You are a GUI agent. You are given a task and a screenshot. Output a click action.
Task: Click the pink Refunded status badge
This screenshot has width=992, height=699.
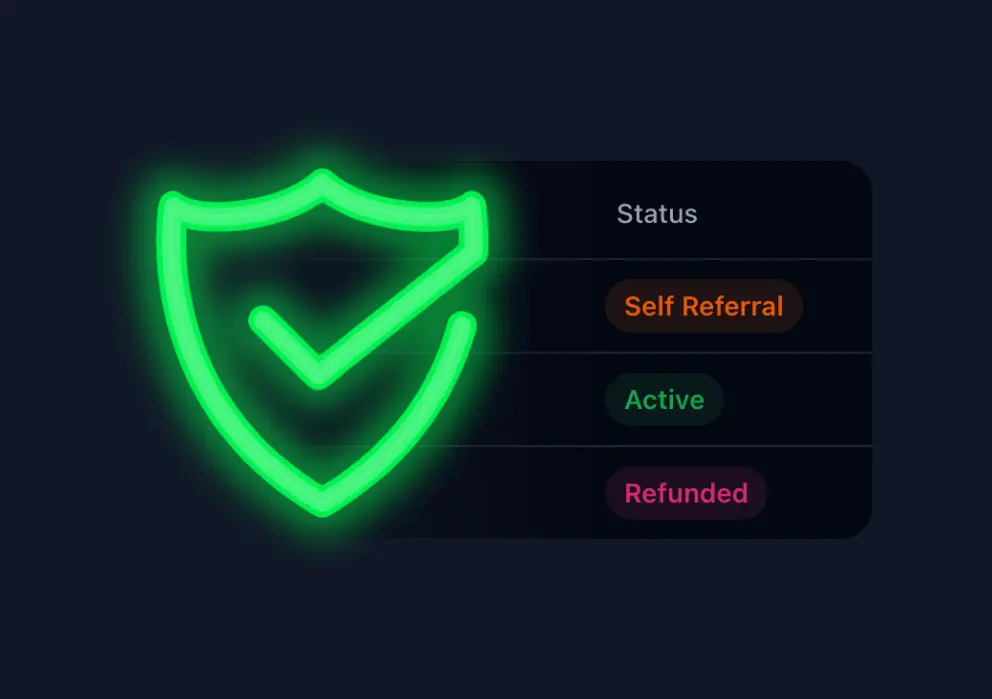[686, 493]
